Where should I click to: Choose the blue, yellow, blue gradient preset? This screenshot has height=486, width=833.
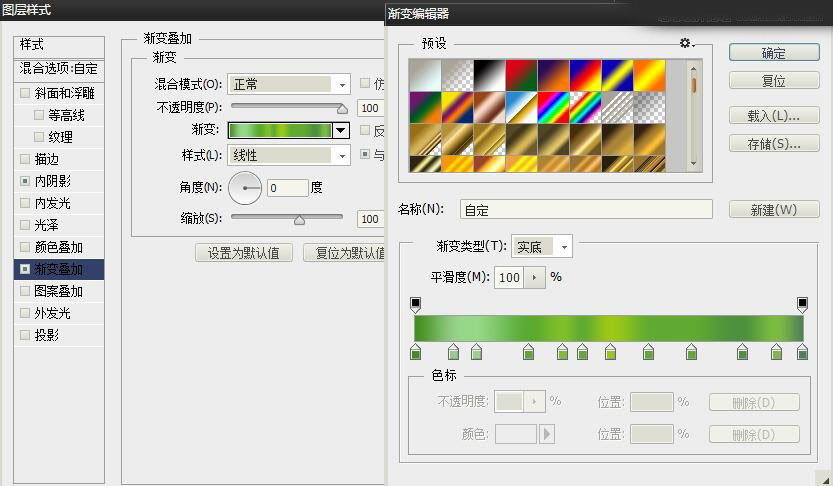tap(617, 75)
